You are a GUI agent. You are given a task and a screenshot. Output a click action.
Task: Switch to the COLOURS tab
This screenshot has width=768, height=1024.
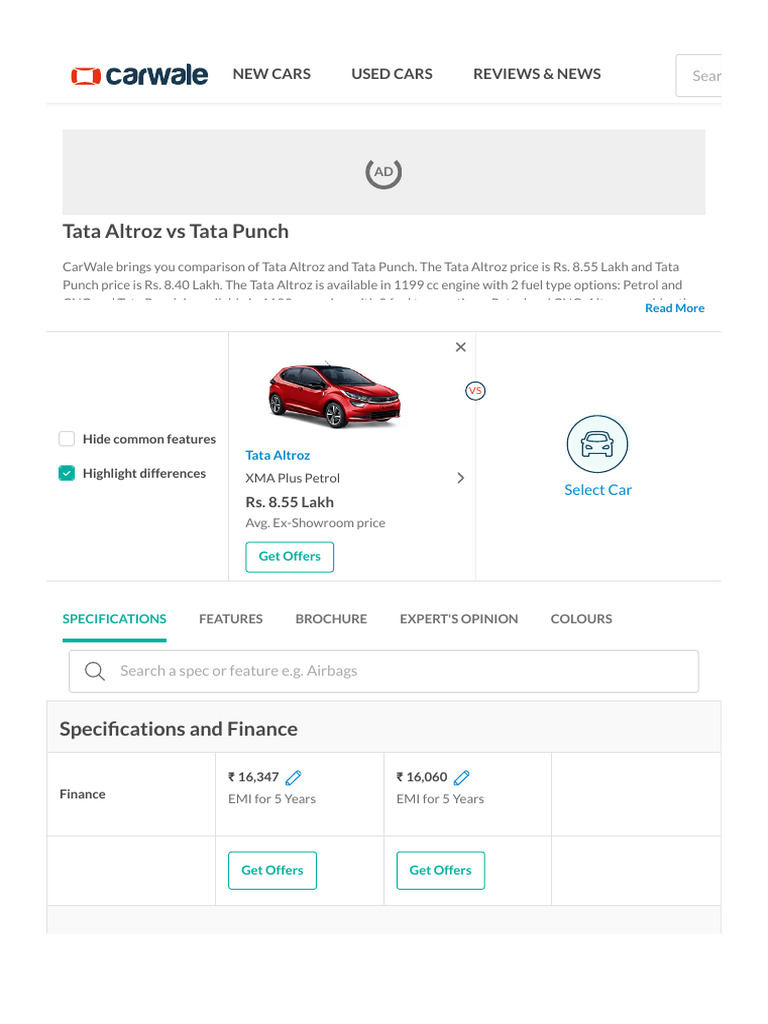(x=581, y=619)
